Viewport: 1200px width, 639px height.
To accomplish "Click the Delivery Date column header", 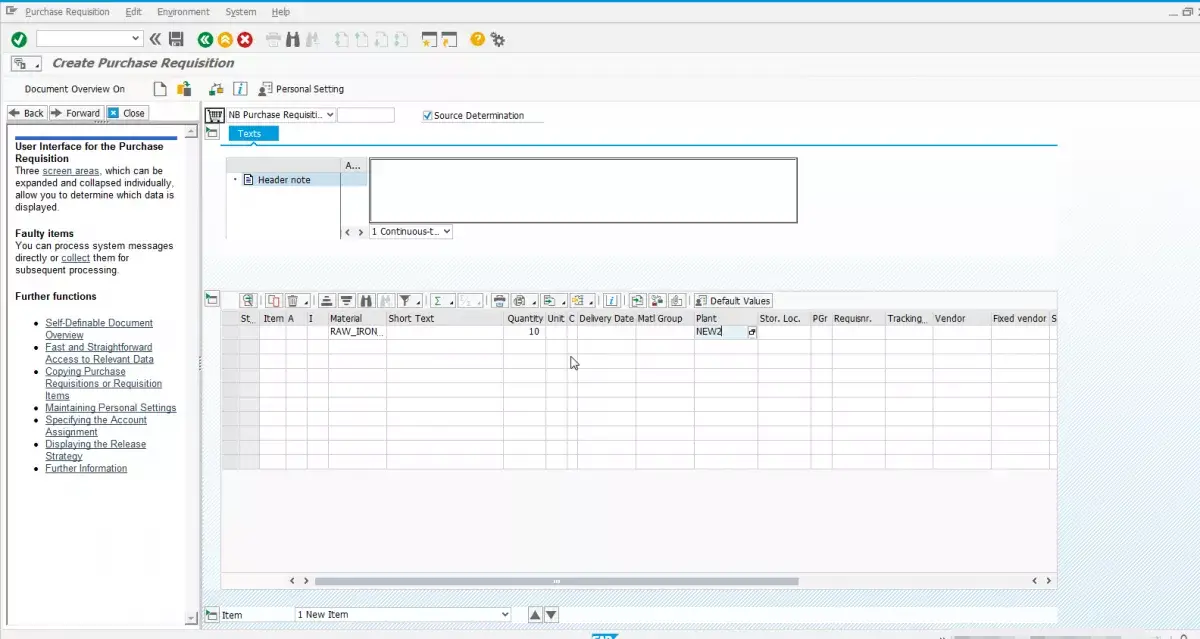I will (606, 318).
